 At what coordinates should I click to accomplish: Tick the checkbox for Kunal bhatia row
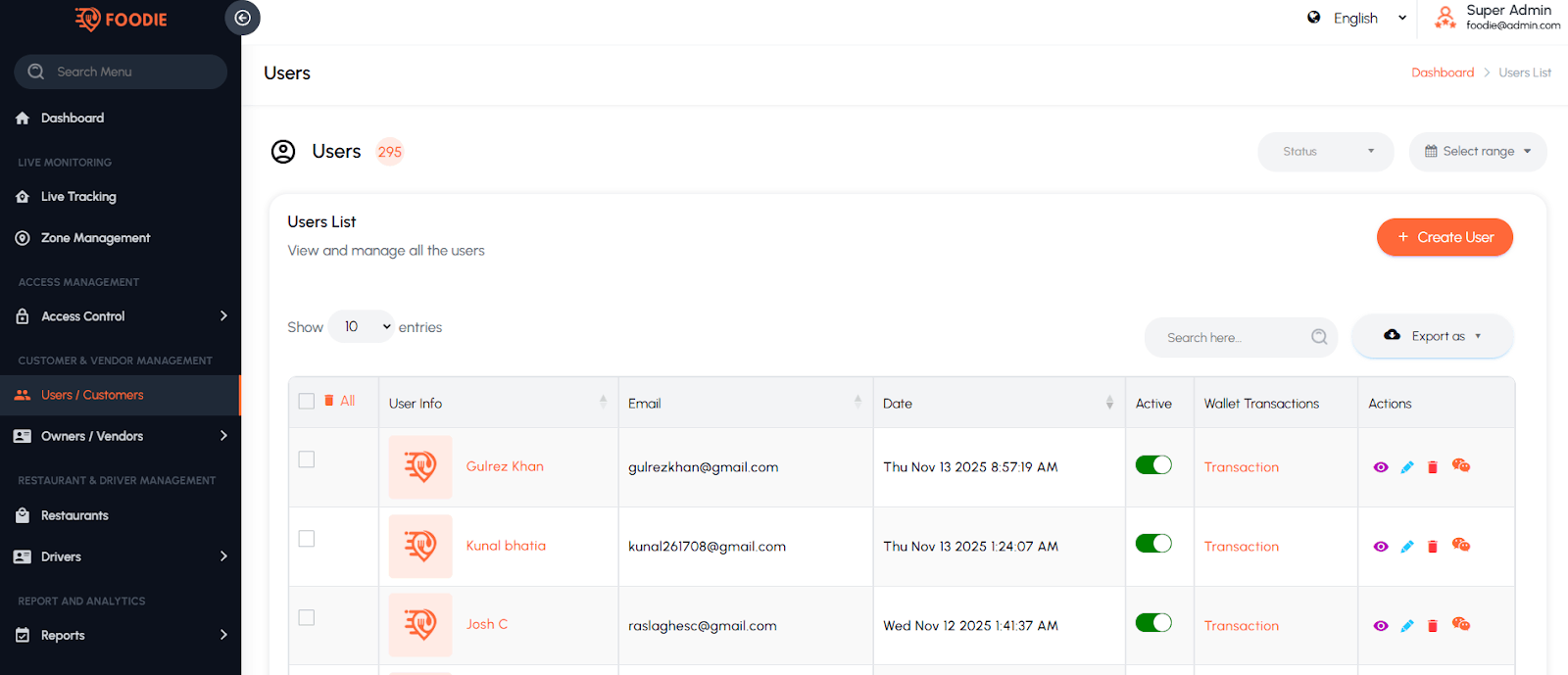307,539
